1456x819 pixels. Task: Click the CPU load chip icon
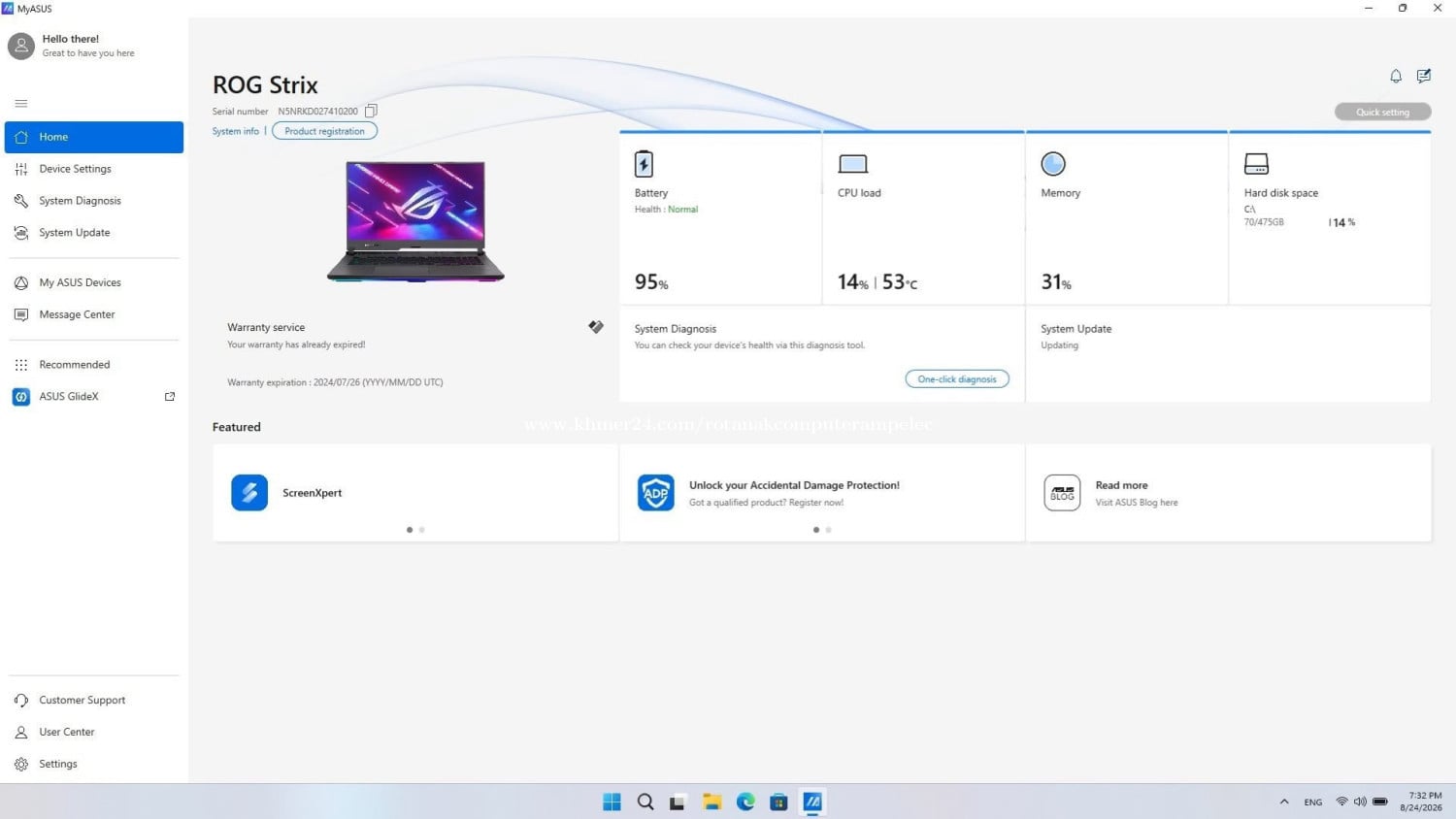(853, 164)
